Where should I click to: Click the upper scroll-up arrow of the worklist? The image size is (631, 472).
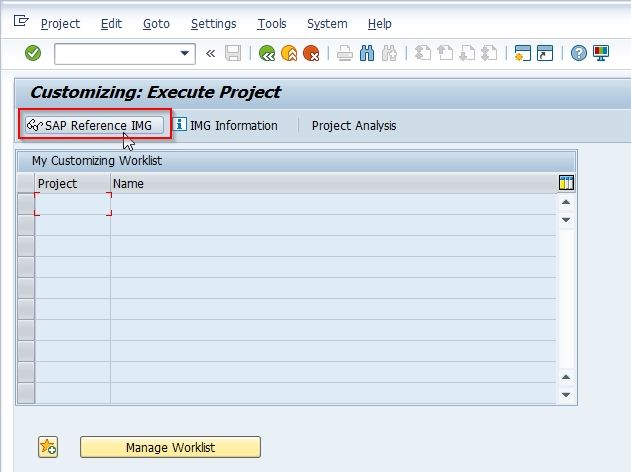coord(566,202)
